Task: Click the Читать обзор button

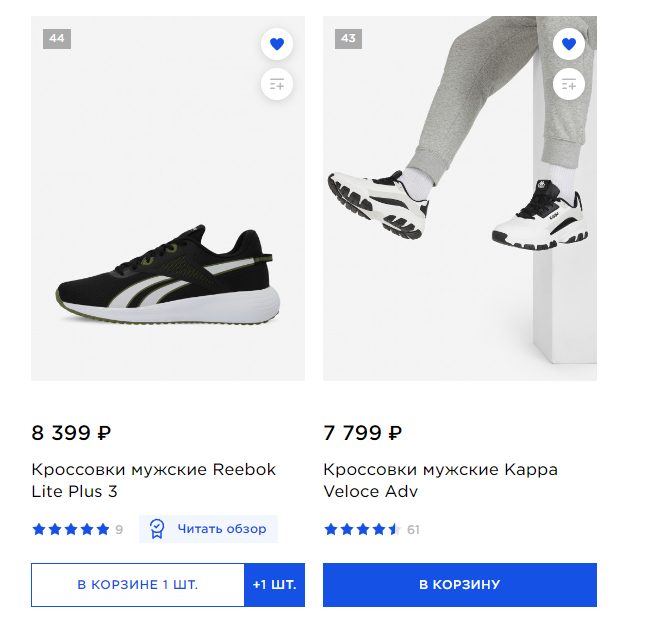Action: click(x=209, y=529)
